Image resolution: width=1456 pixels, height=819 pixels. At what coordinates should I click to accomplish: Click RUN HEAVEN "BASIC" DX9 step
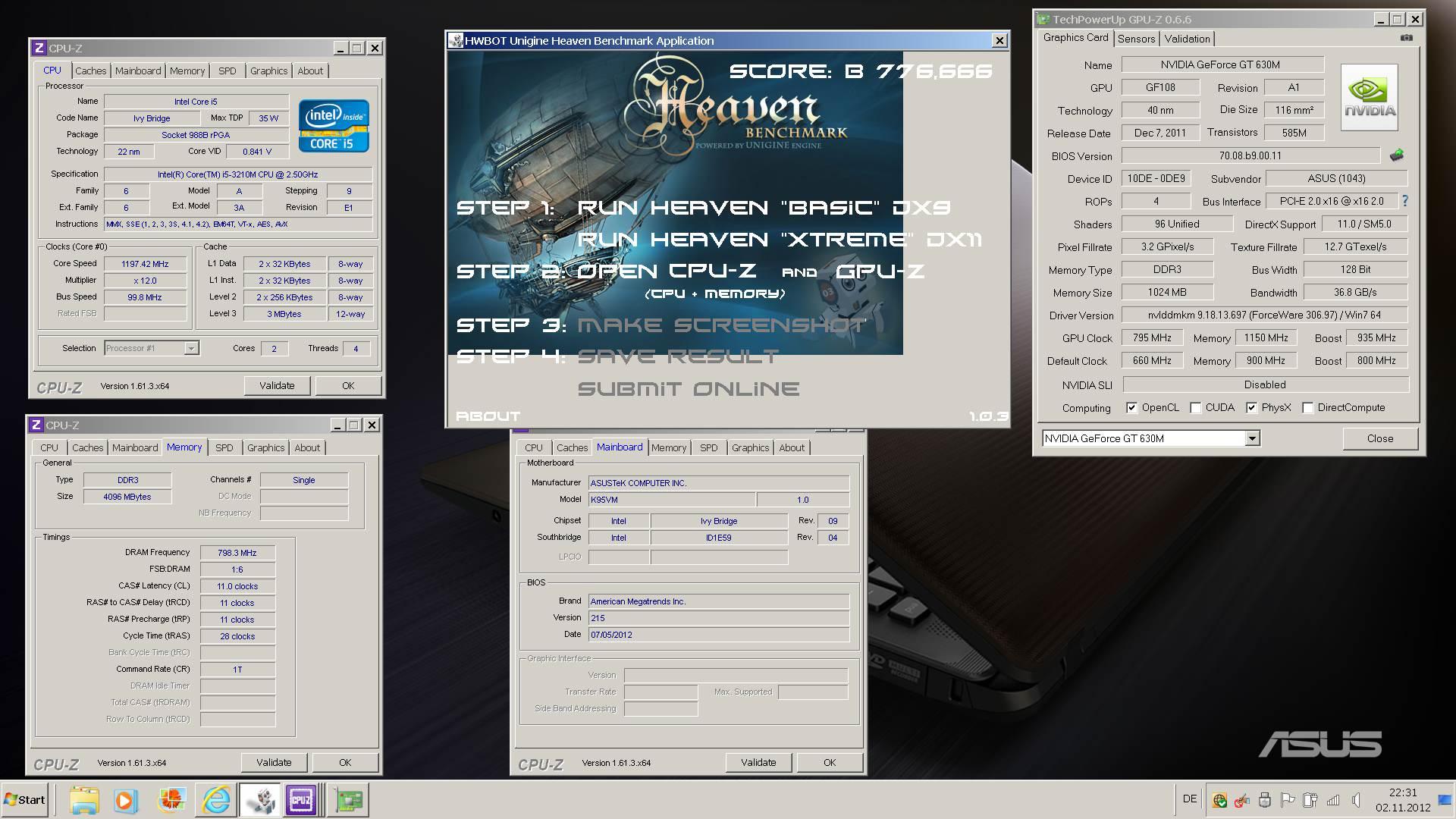pyautogui.click(x=764, y=208)
